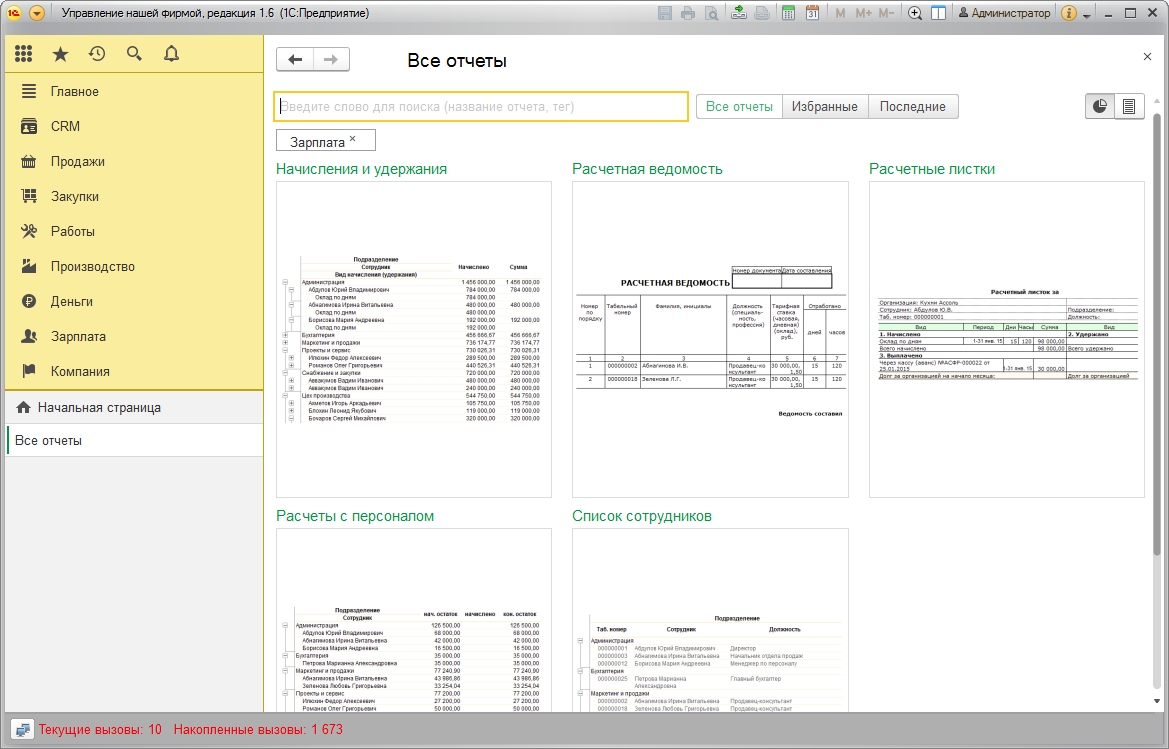Navigate forward with the right arrow button

point(331,60)
